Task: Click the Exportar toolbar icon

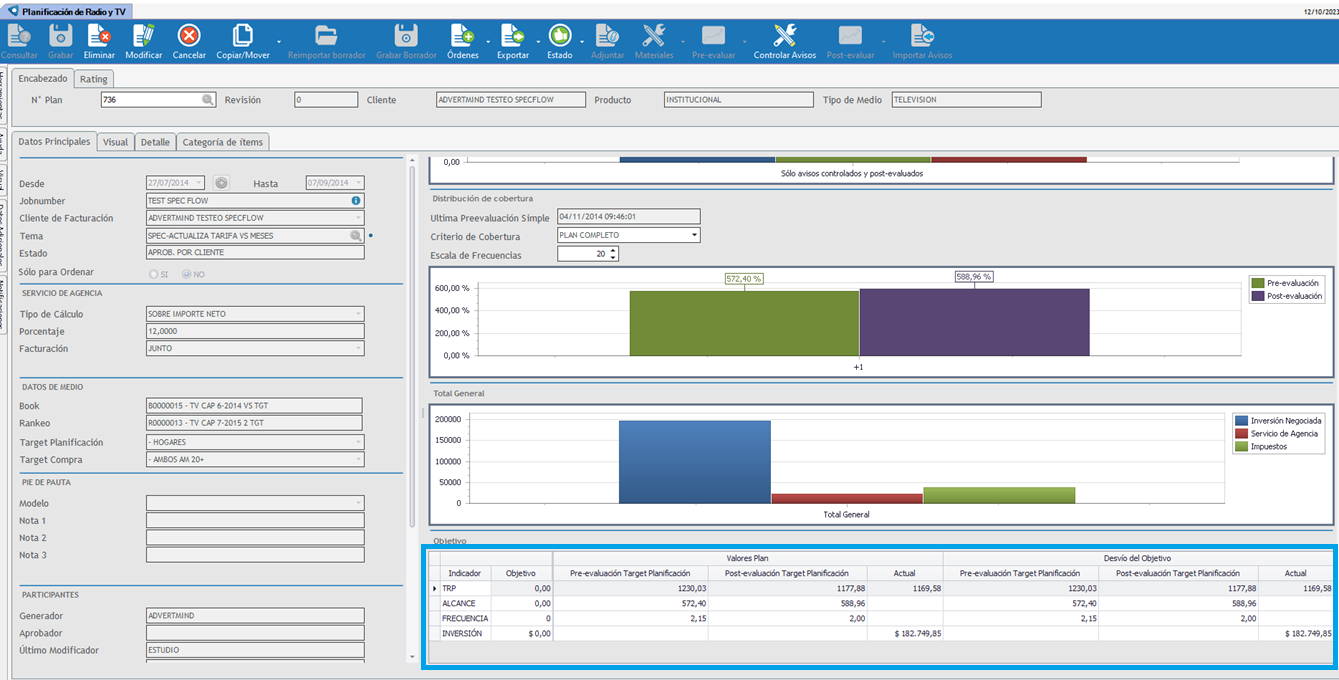Action: click(513, 36)
